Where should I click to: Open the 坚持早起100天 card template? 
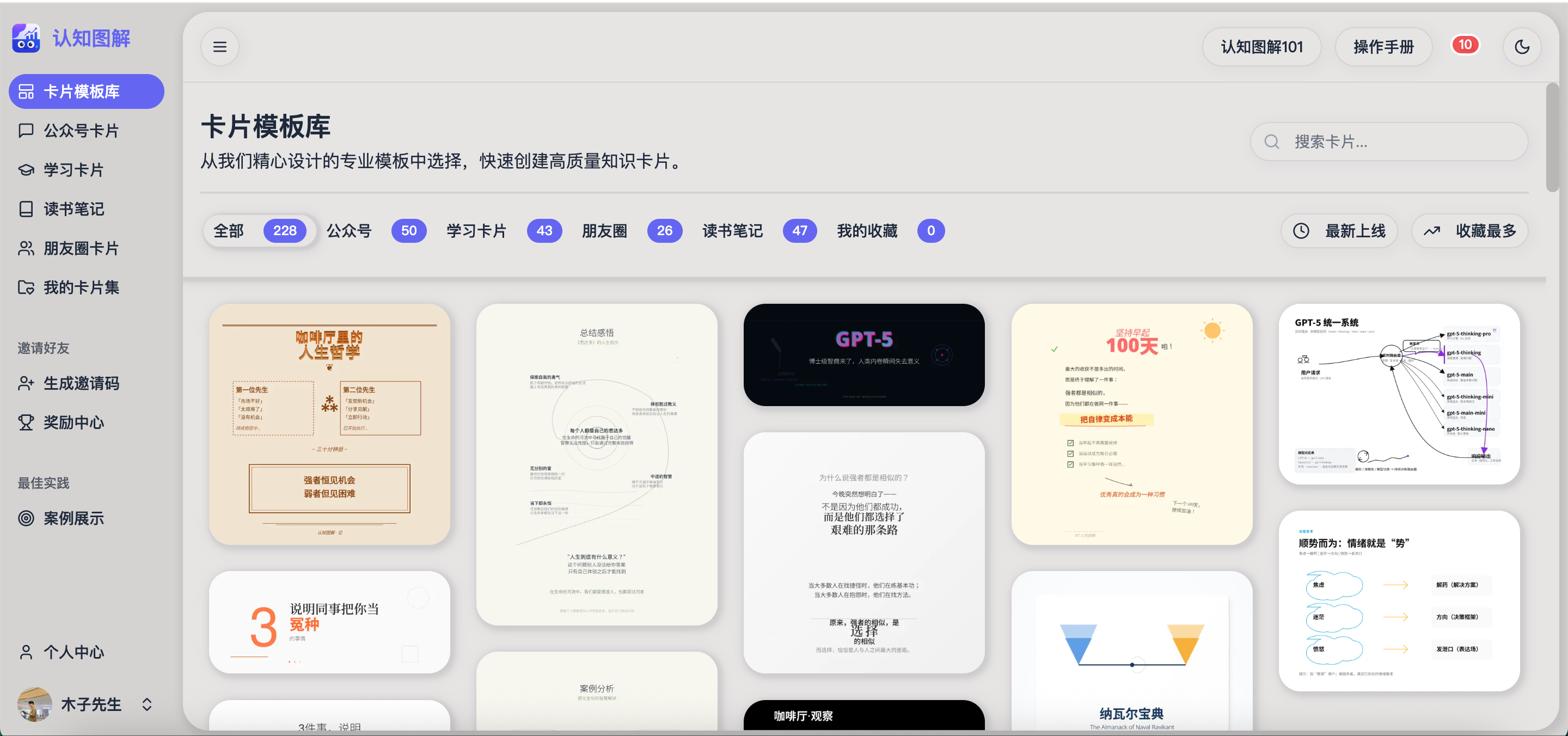[1131, 424]
